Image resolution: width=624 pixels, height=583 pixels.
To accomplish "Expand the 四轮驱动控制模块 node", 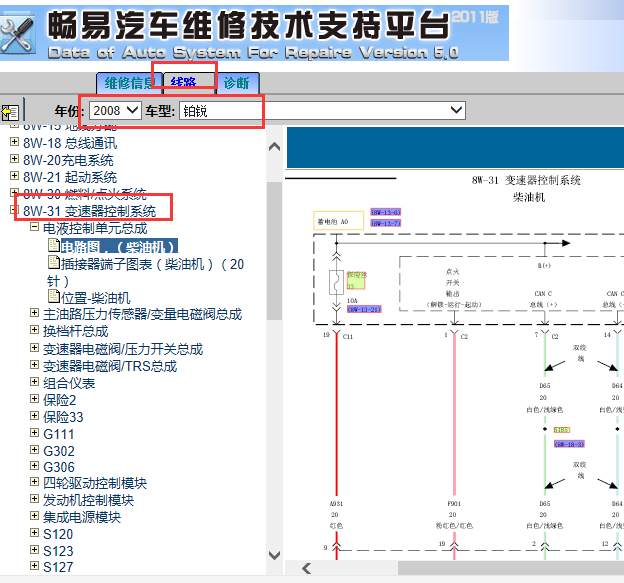I will [35, 482].
